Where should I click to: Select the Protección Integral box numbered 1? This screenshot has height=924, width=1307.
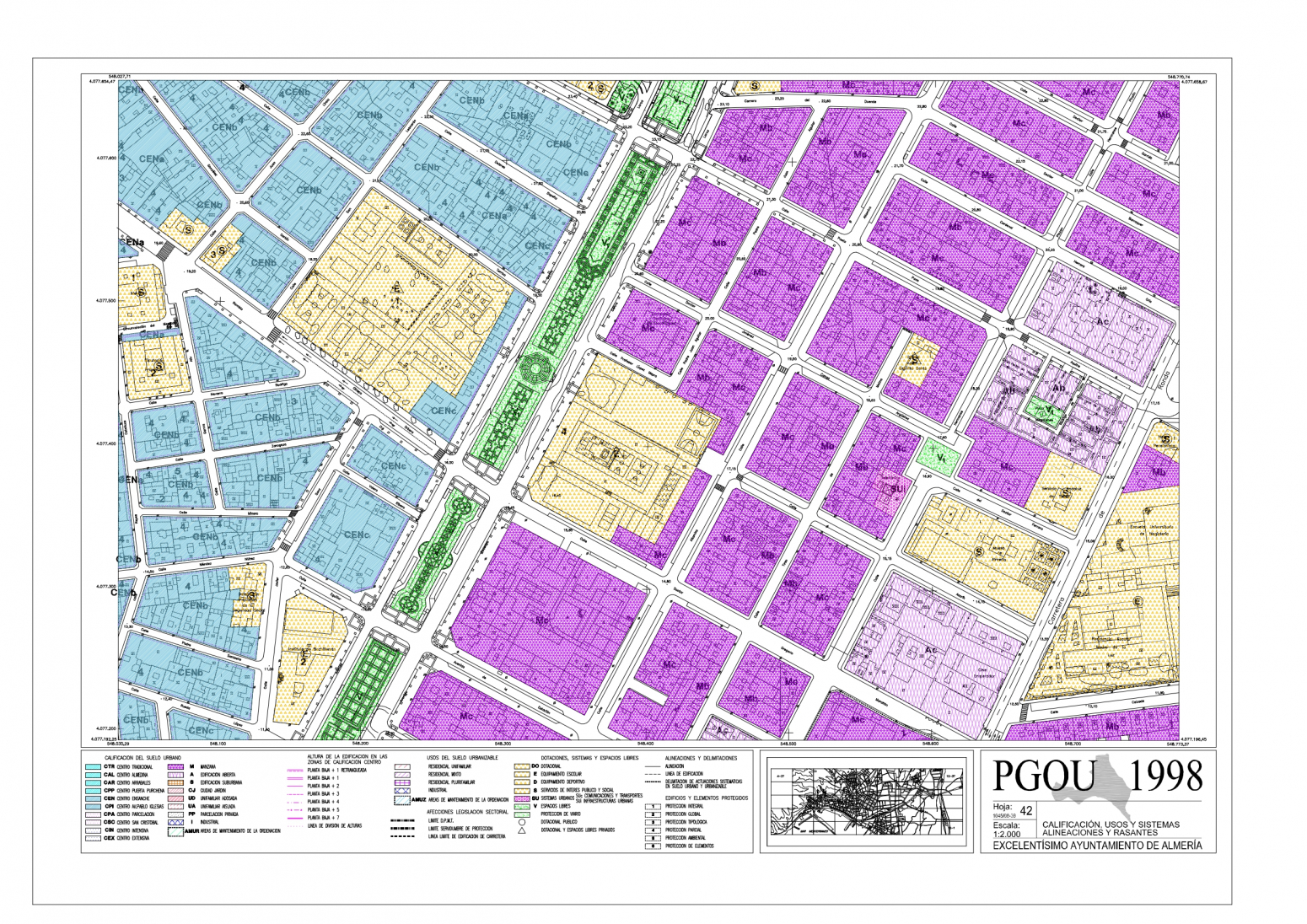point(653,807)
